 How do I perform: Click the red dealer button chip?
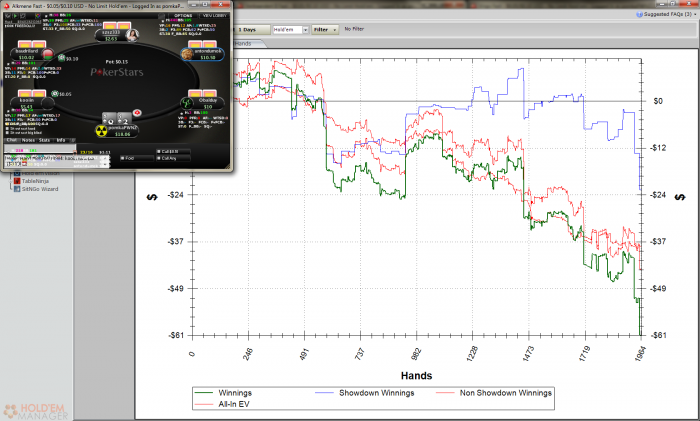click(x=137, y=113)
